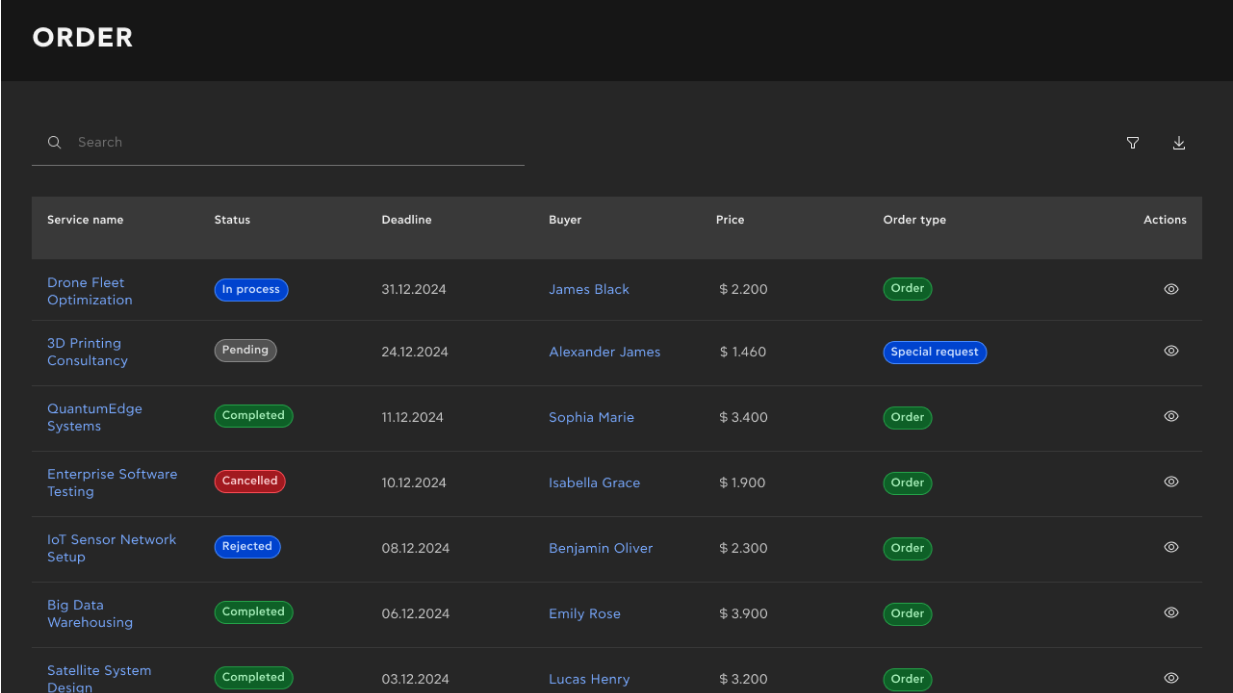Viewport: 1233px width, 693px height.
Task: Sort by the Price column header
Action: (x=730, y=219)
